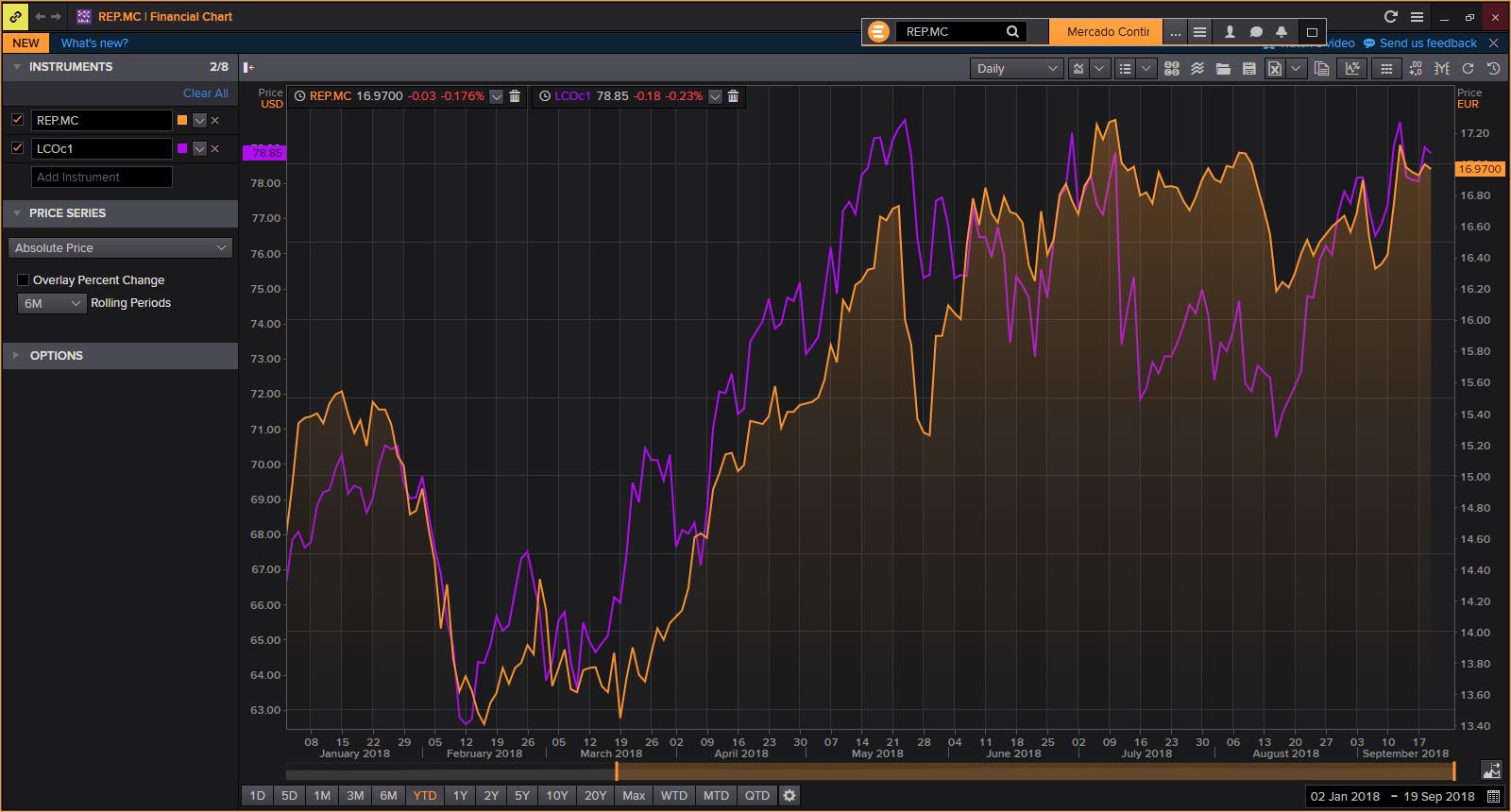Open the What's new? link
Viewport: 1511px width, 812px height.
click(94, 43)
